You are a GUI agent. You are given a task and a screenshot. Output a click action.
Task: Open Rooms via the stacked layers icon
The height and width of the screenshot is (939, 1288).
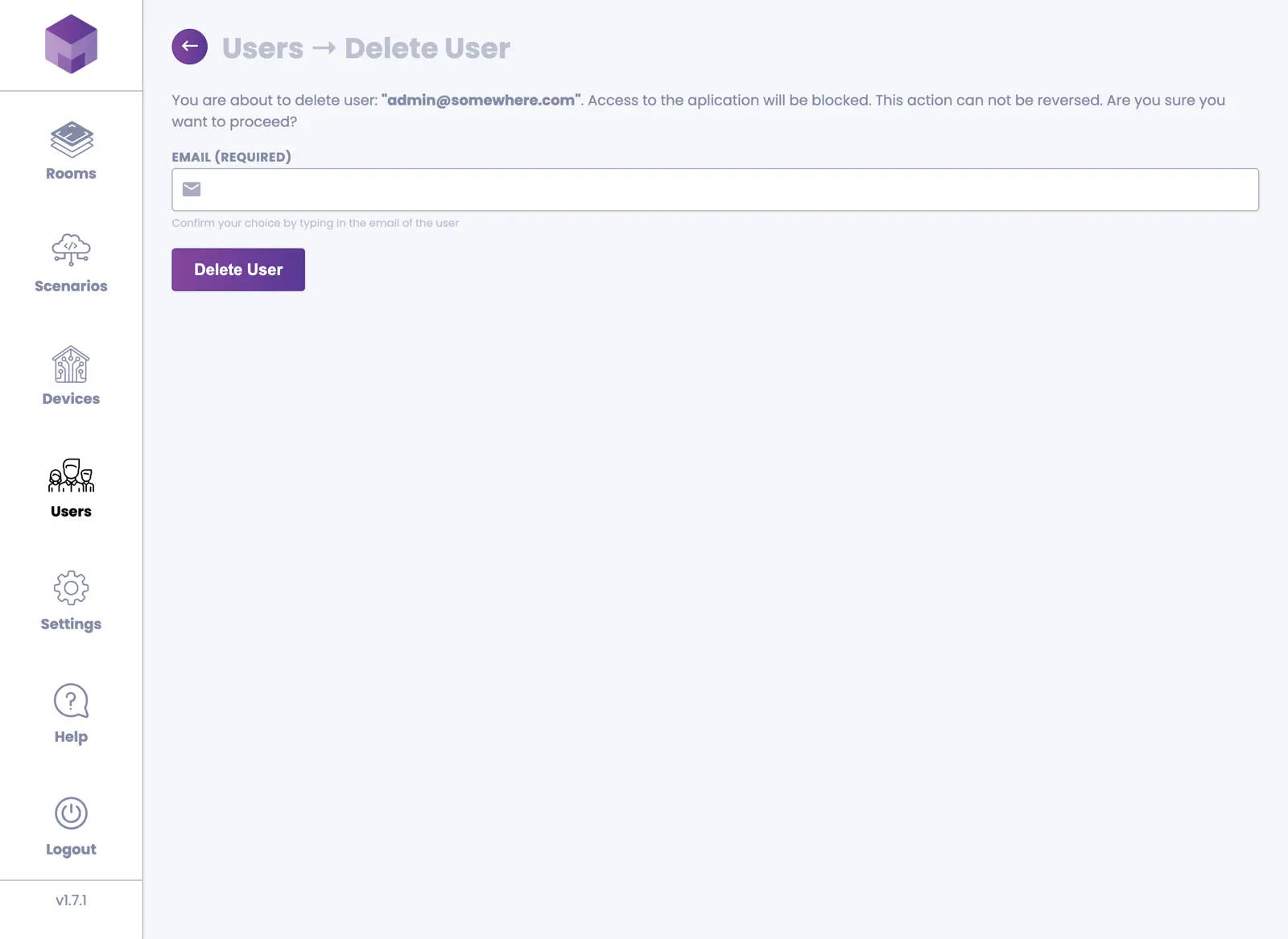click(71, 140)
